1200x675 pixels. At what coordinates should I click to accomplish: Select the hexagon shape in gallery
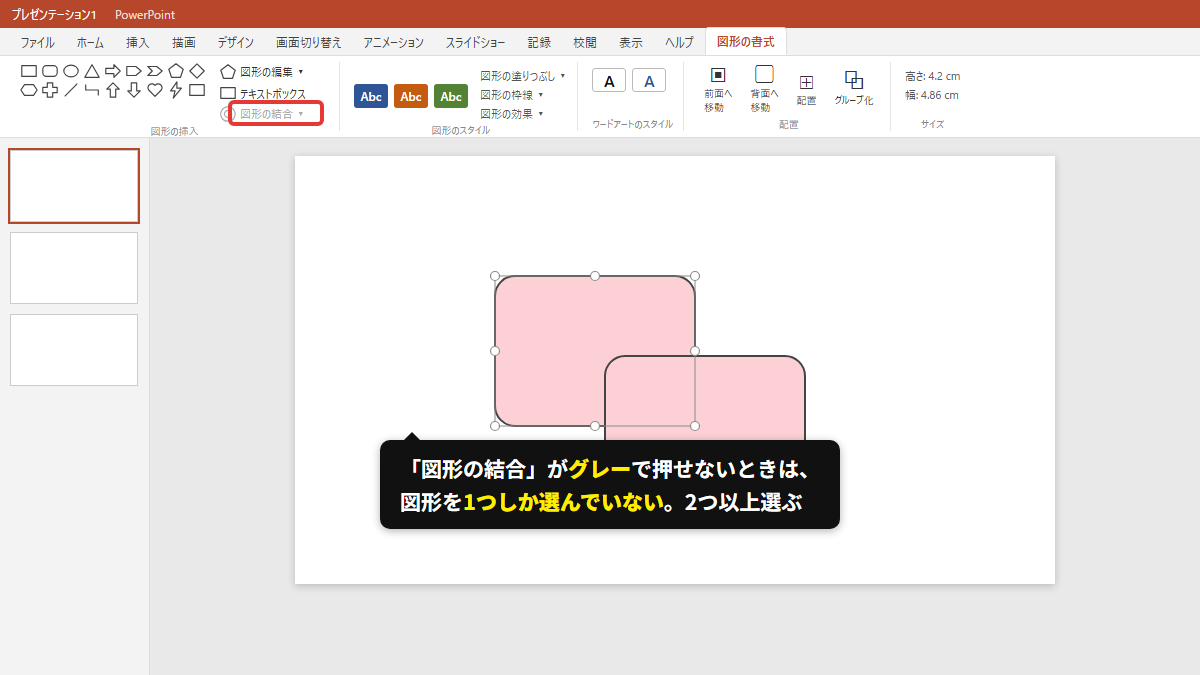29,90
